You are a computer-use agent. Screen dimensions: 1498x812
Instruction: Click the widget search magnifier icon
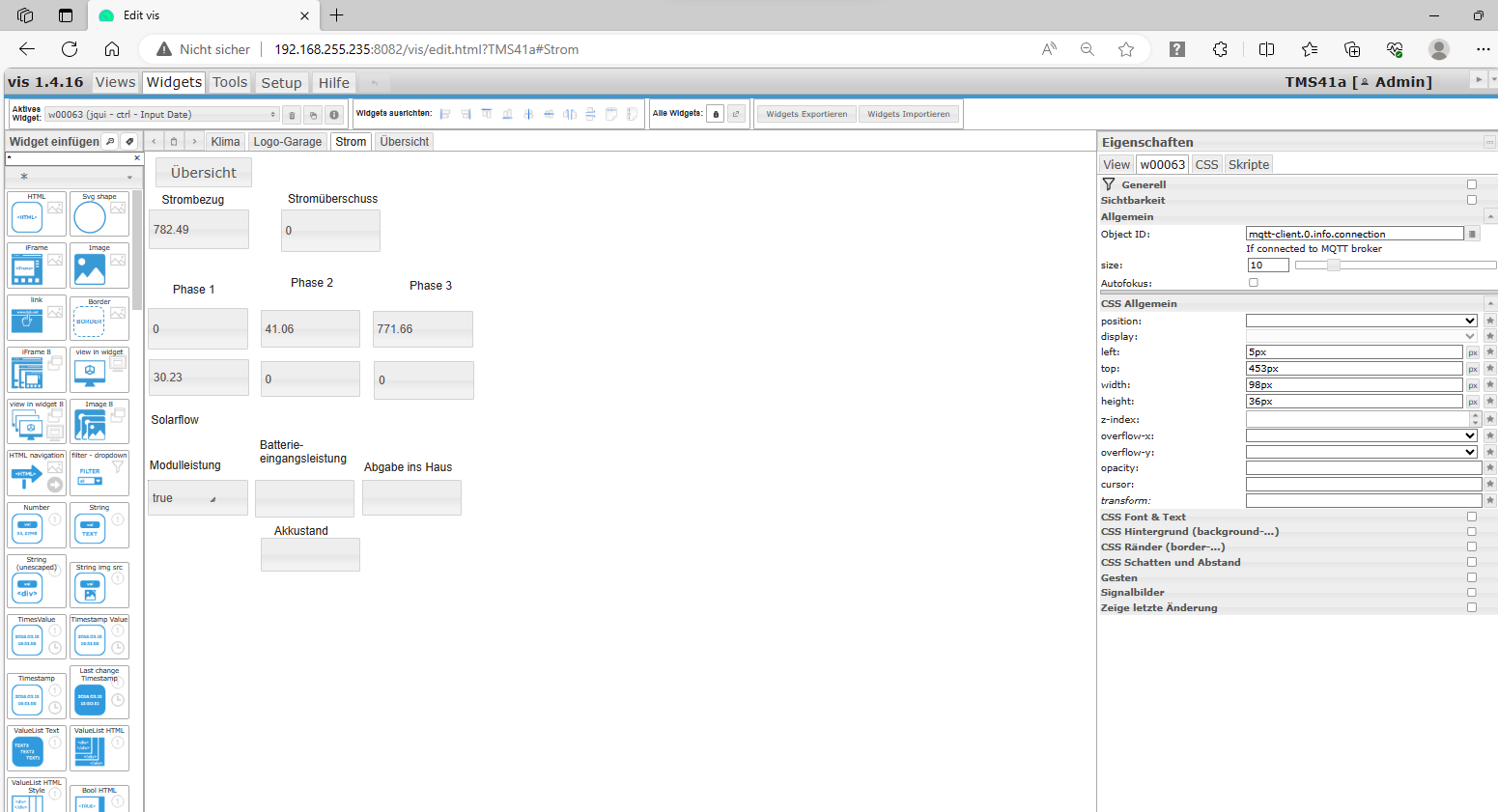coord(110,141)
